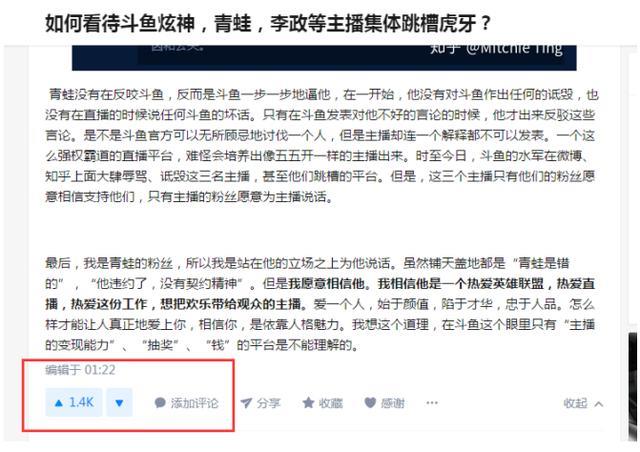
Task: Open the three-dot more options menu
Action: pos(432,403)
